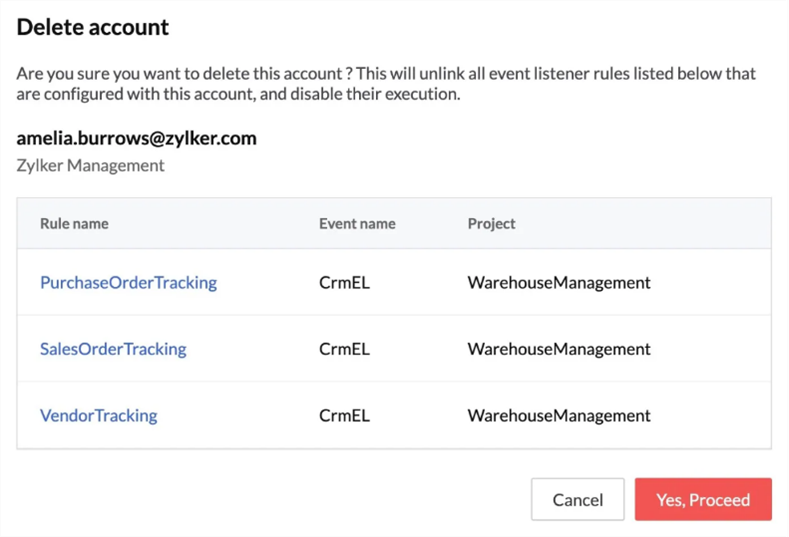Click WarehouseManagement in the VendorTracking row
Viewport: 789px width, 537px height.
point(558,415)
